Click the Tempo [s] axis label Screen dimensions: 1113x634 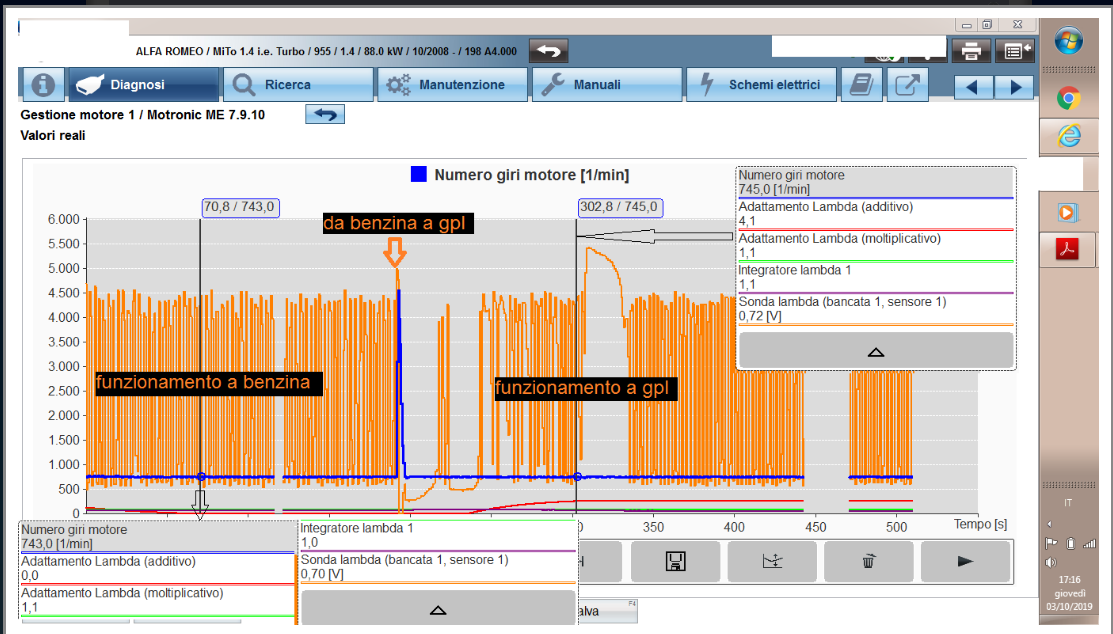[x=980, y=524]
